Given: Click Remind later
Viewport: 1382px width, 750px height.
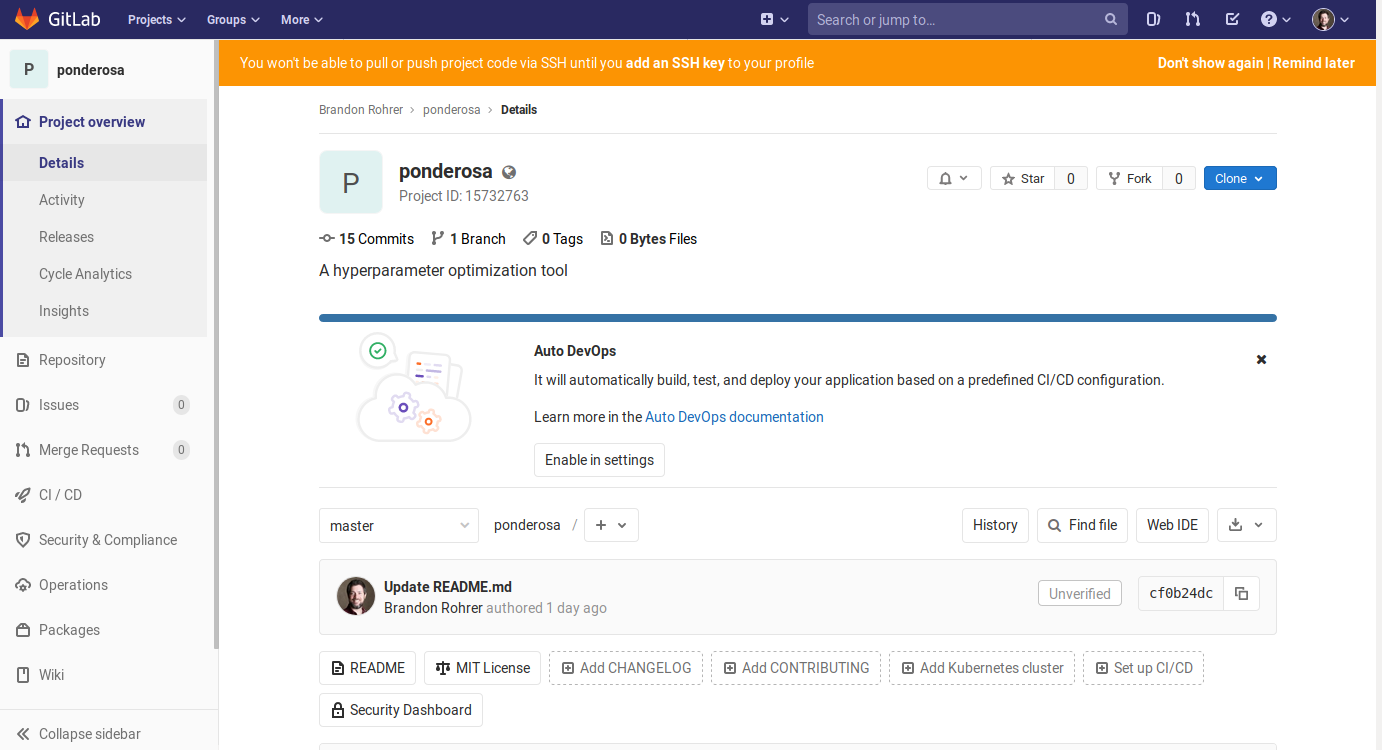Looking at the screenshot, I should pyautogui.click(x=1314, y=63).
